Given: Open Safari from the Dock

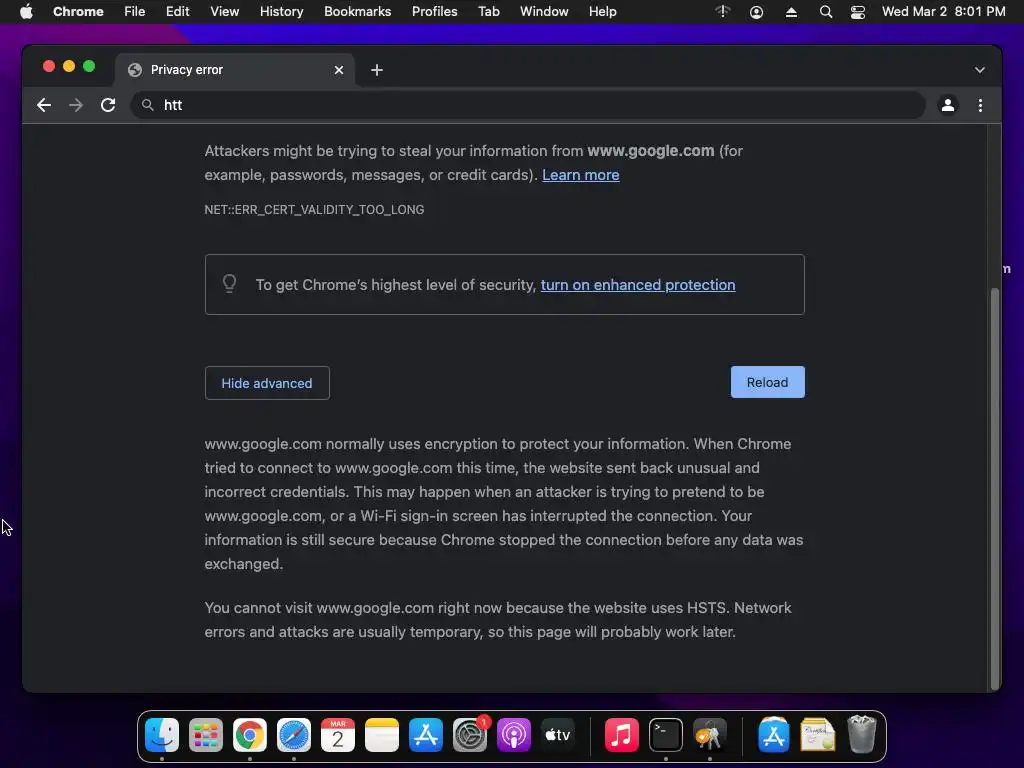Looking at the screenshot, I should click(x=294, y=735).
